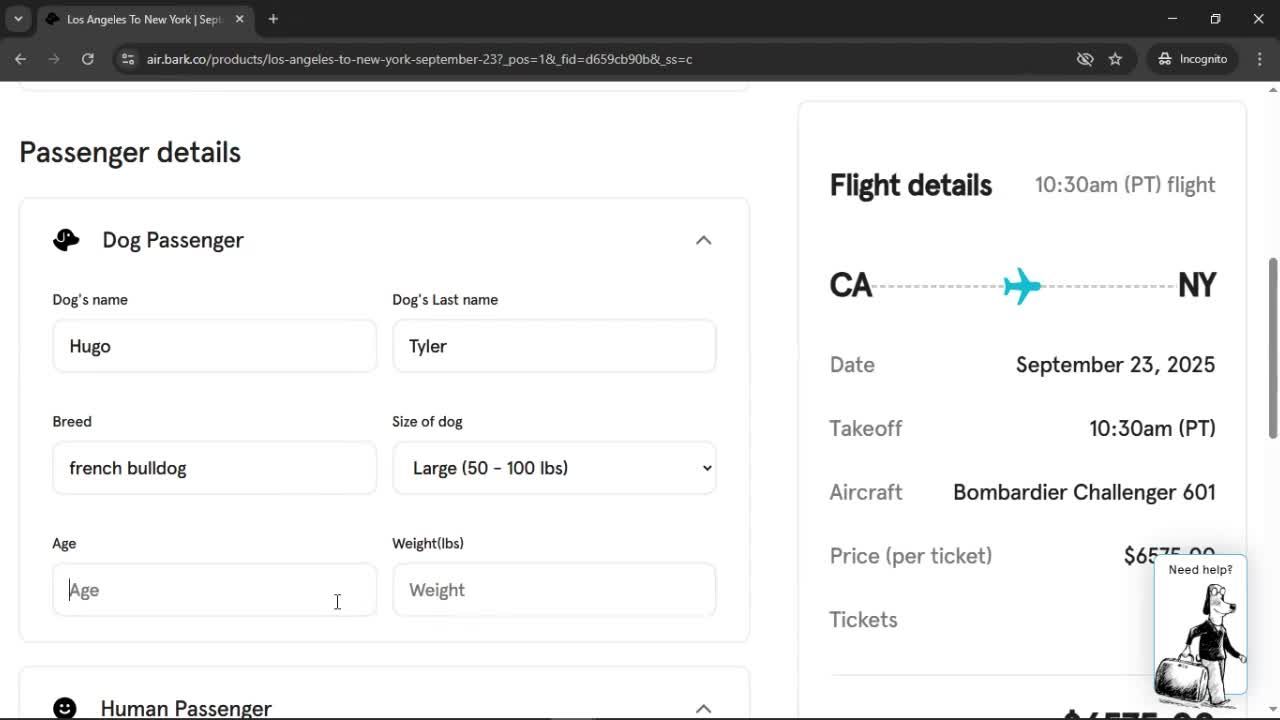Collapse the Dog Passenger section chevron
The image size is (1280, 720).
(704, 240)
